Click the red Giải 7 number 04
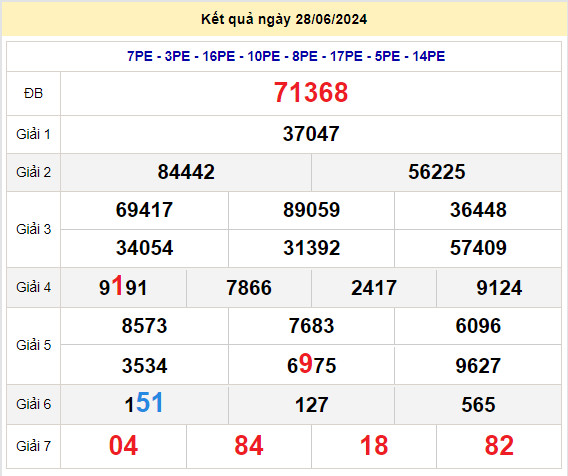The image size is (568, 476). [x=123, y=446]
